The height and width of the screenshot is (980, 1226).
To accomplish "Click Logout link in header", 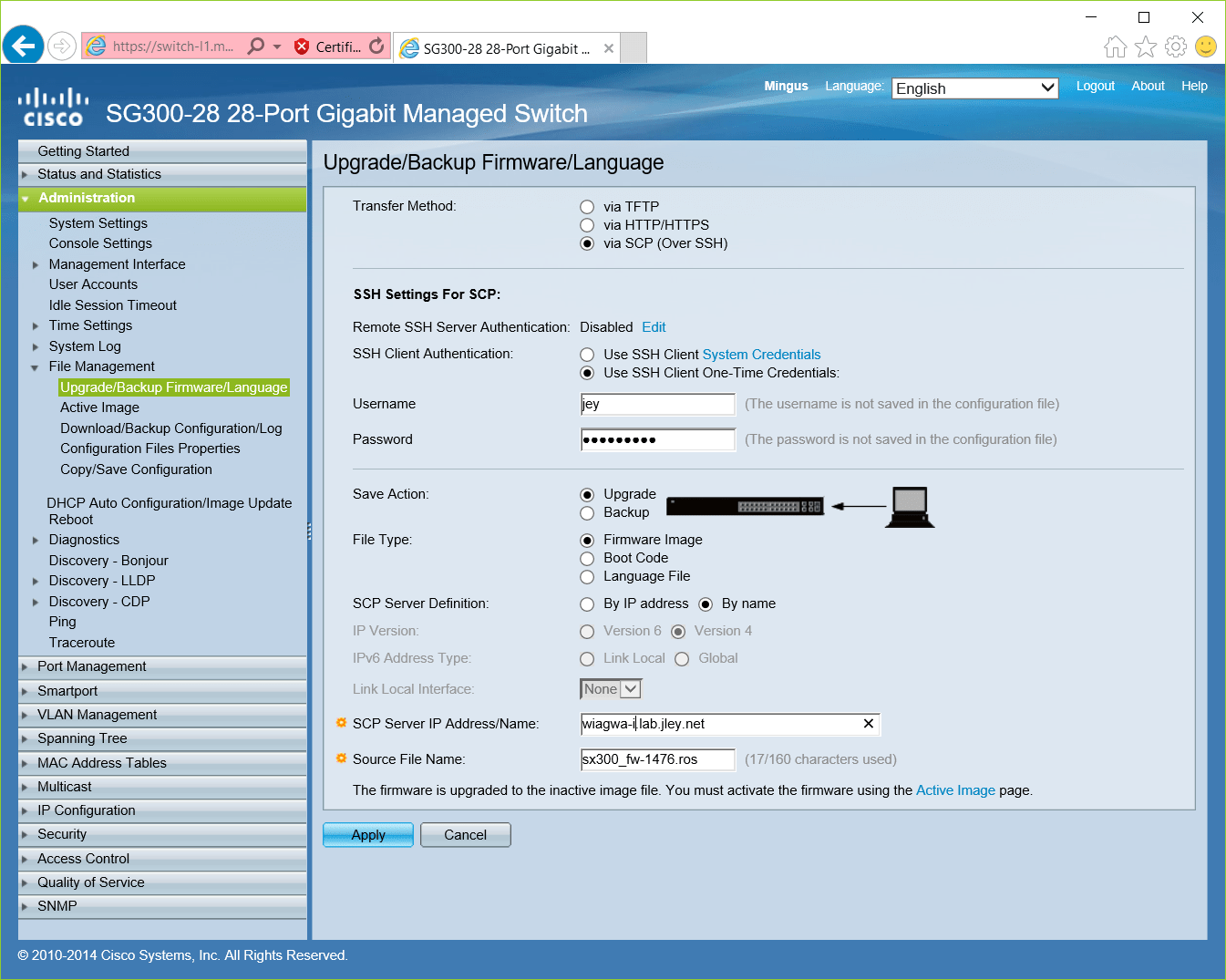I will (1096, 86).
